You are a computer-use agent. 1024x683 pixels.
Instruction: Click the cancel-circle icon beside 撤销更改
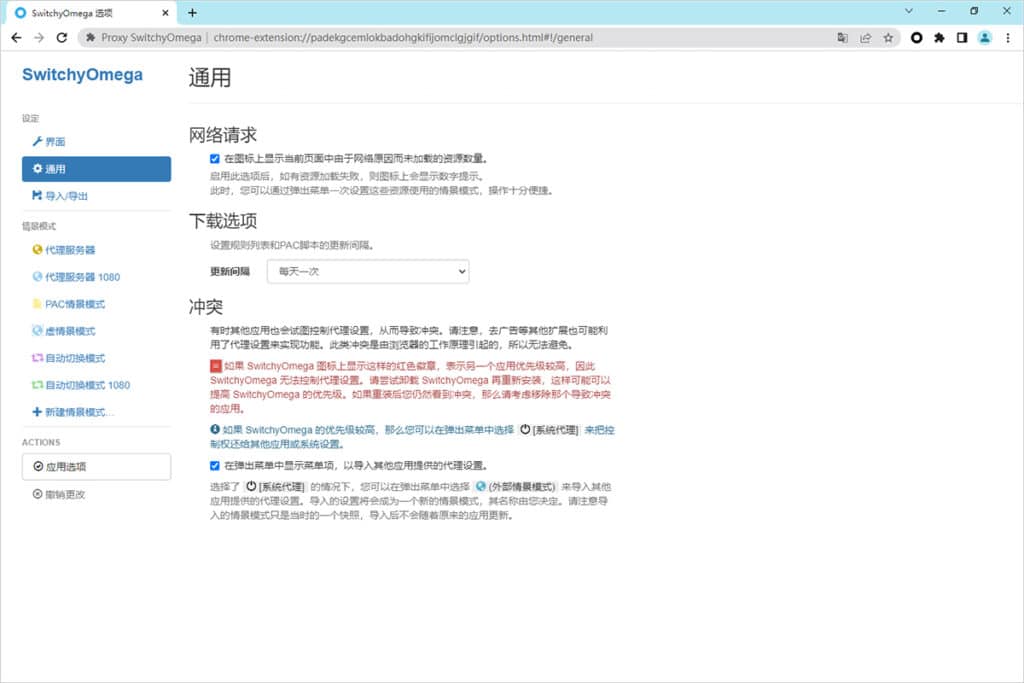coord(37,494)
